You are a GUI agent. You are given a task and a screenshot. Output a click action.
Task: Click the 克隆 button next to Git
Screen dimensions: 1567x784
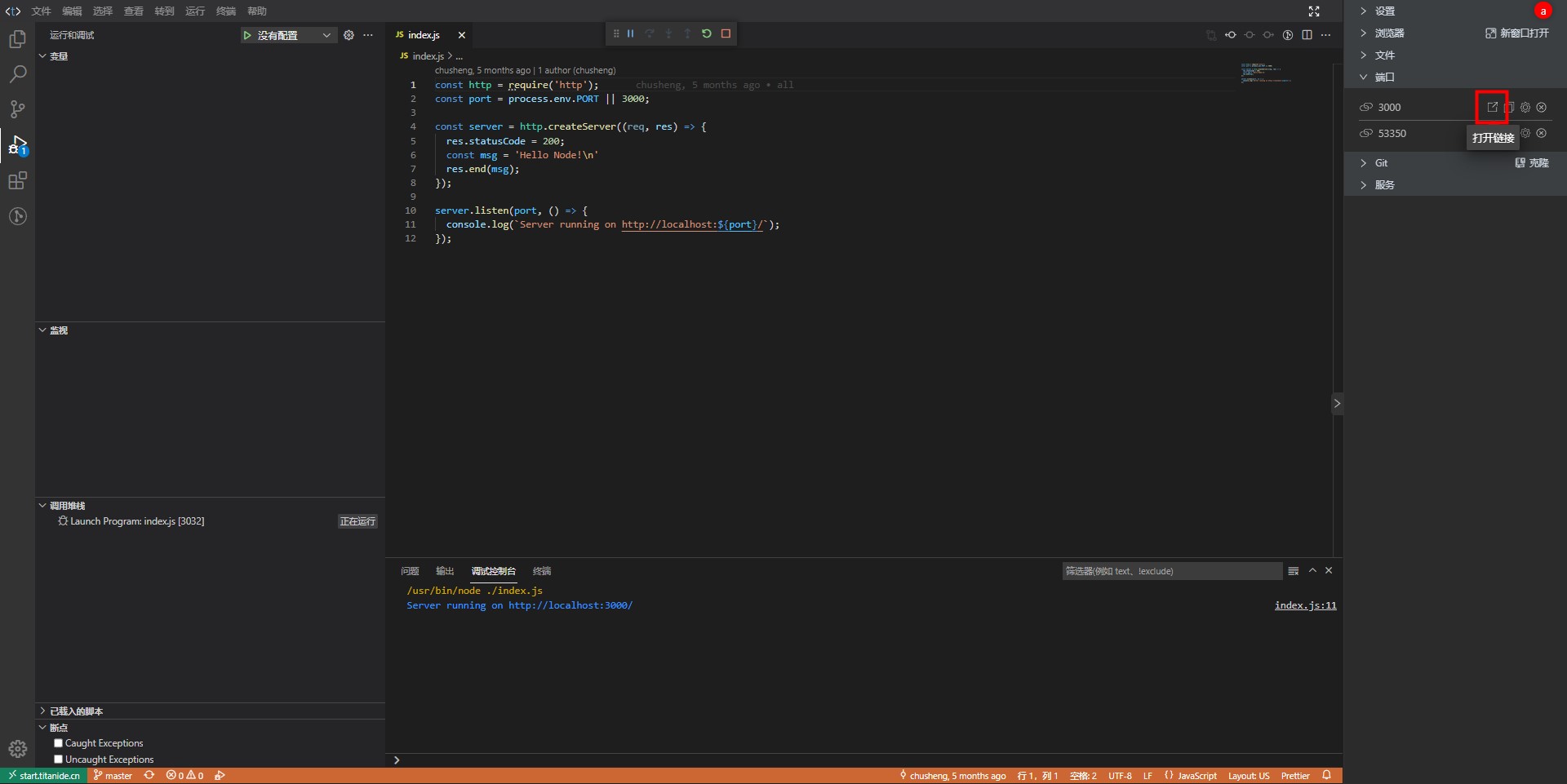[1532, 163]
